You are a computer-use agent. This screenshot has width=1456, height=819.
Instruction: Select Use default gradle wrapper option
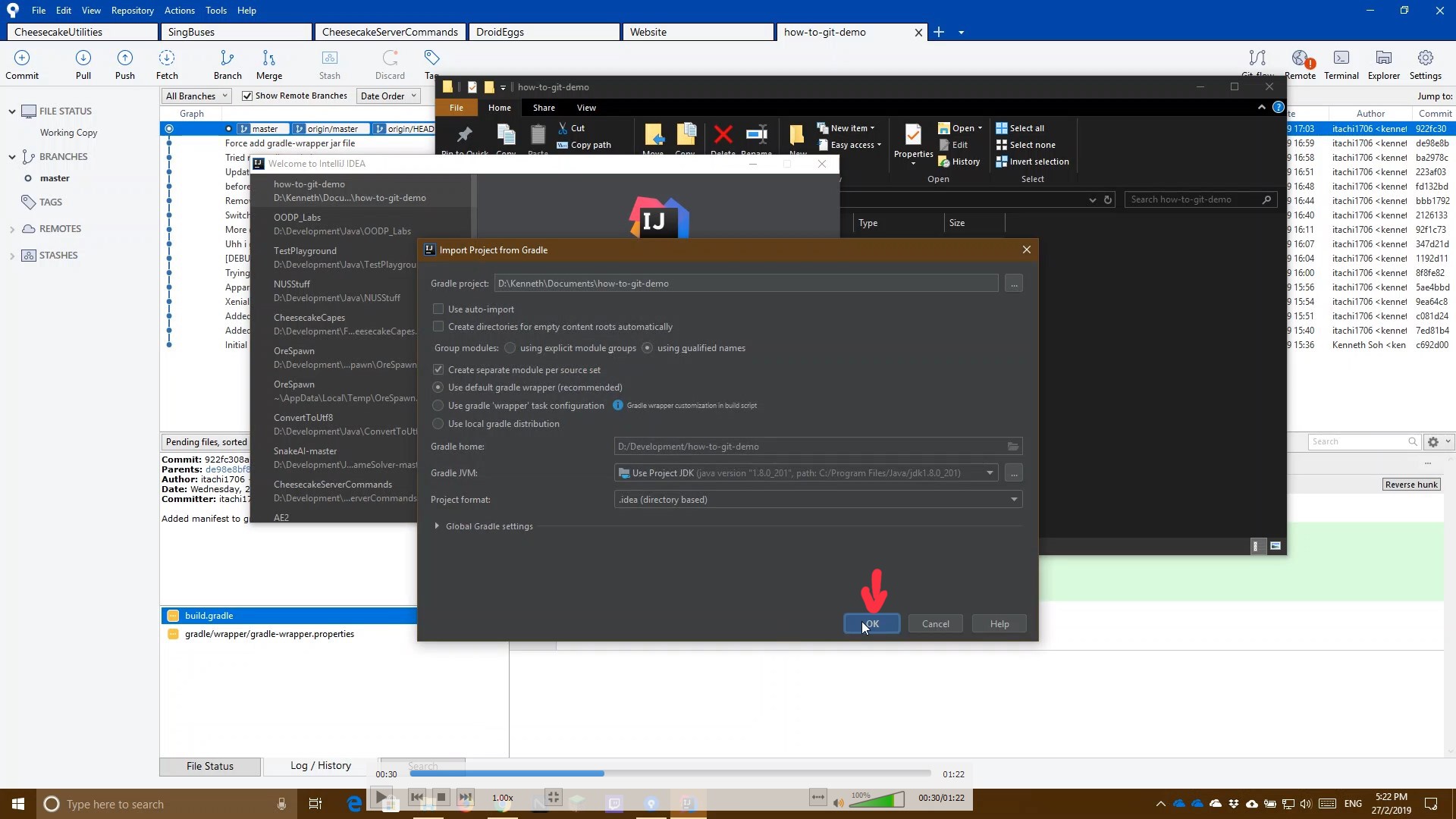coord(438,388)
